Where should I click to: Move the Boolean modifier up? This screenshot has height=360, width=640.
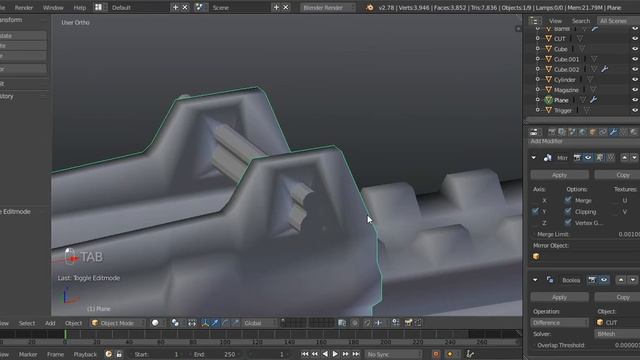pyautogui.click(x=621, y=280)
